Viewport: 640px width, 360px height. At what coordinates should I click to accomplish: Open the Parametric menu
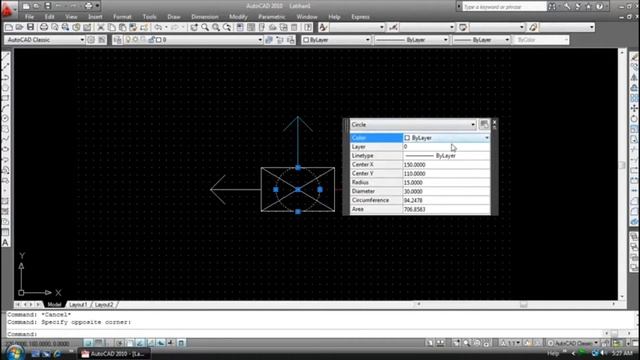click(x=272, y=17)
